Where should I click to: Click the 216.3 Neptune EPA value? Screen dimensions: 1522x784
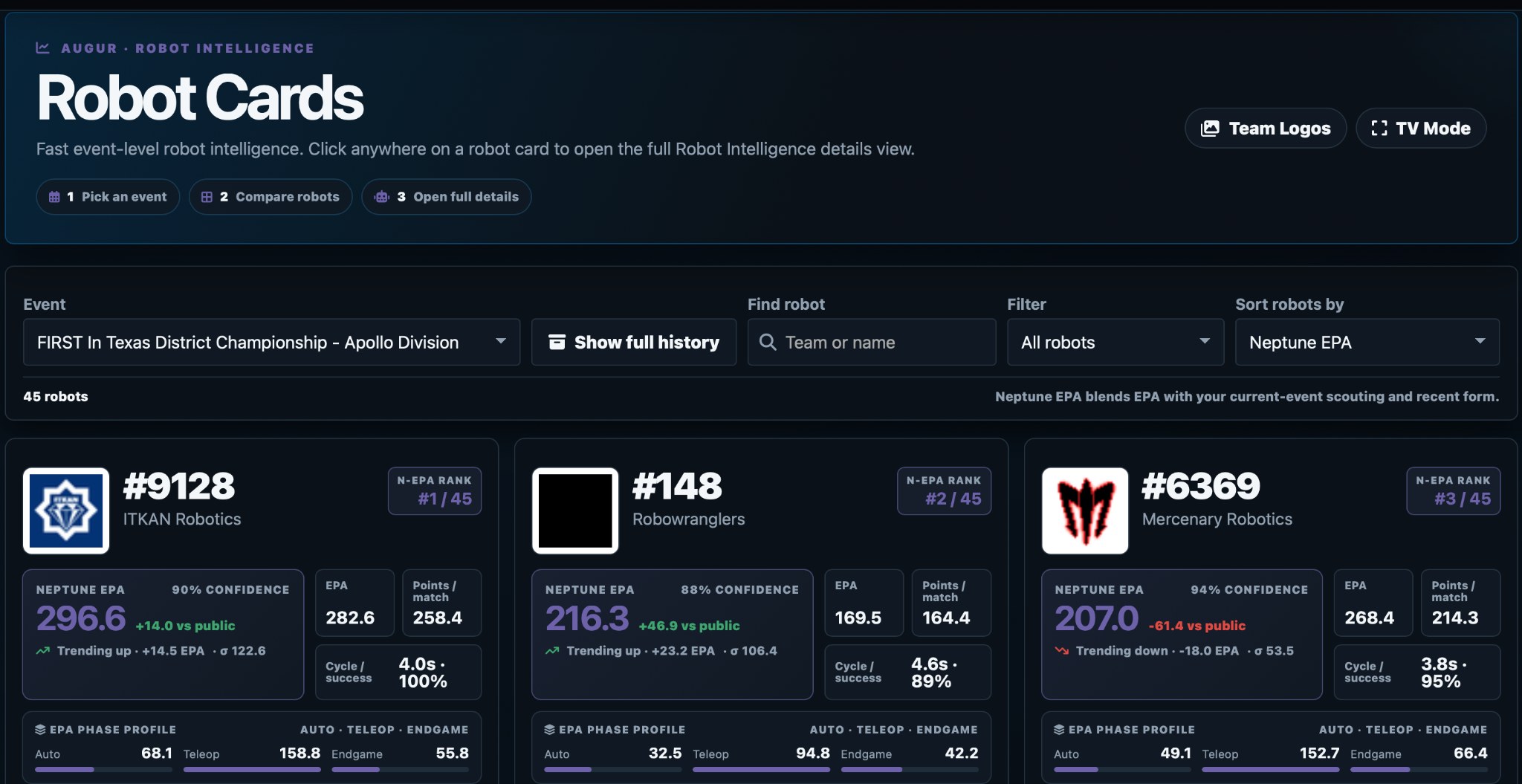tap(587, 618)
